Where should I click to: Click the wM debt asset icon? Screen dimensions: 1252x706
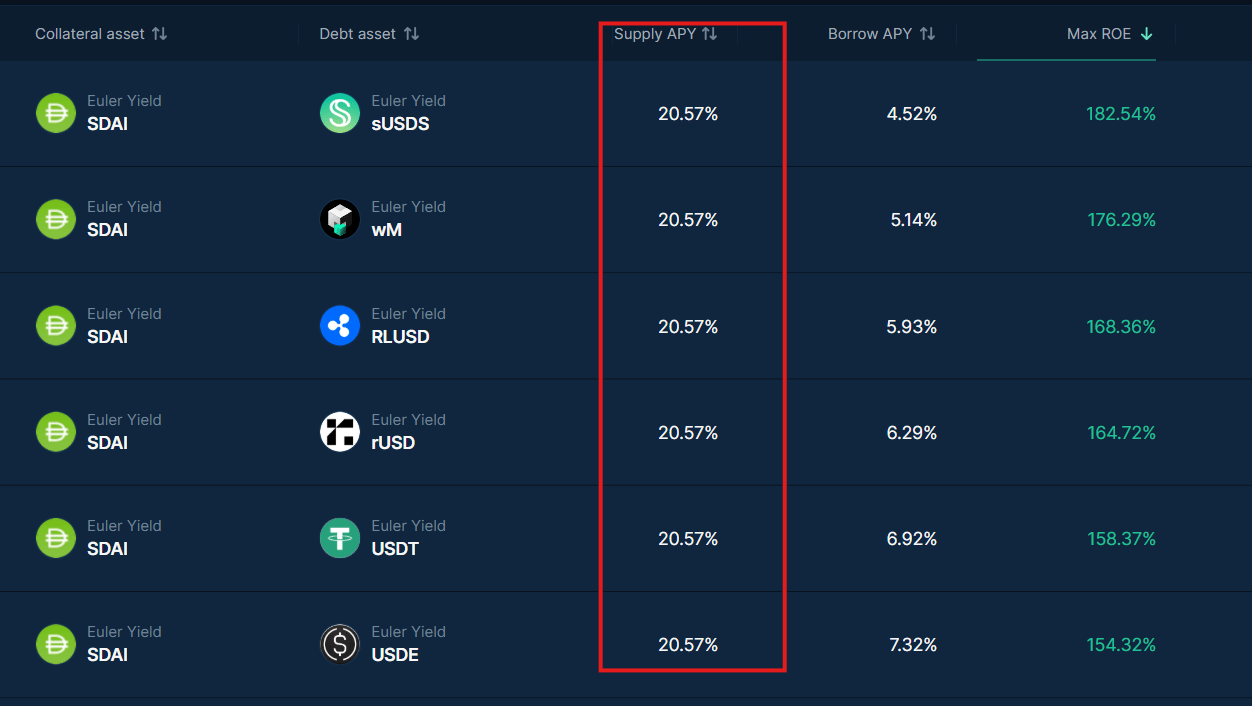(x=340, y=219)
